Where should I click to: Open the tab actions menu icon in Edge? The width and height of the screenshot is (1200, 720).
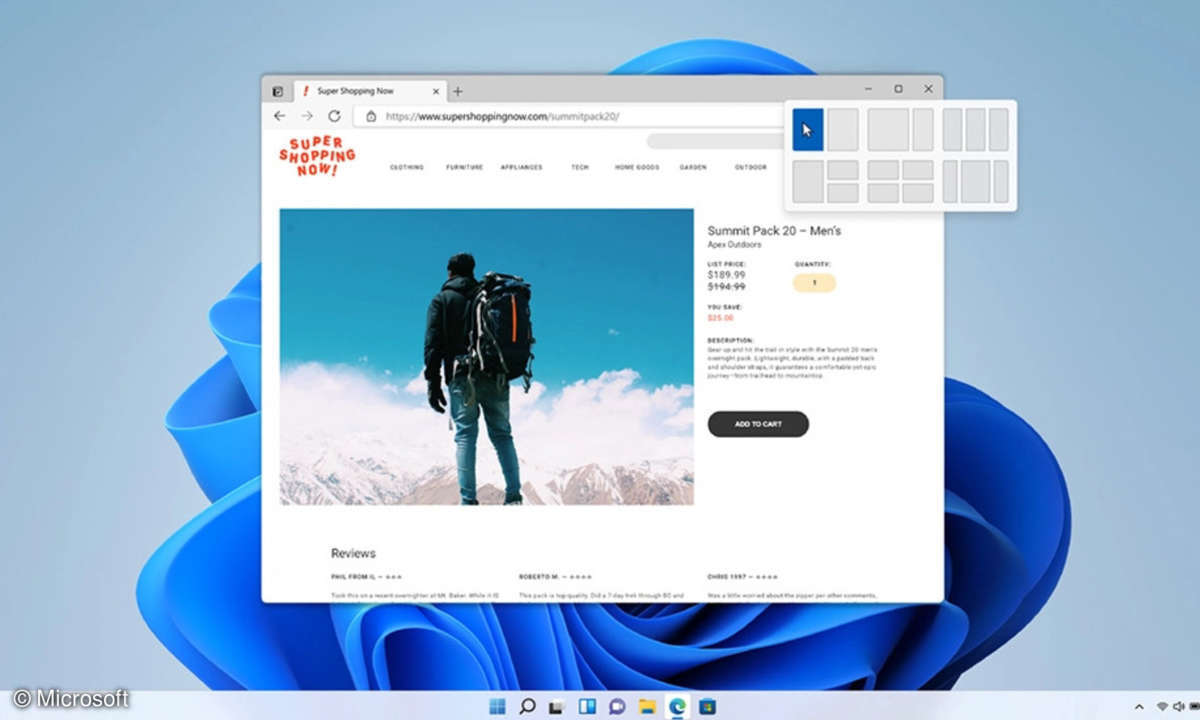(x=278, y=91)
